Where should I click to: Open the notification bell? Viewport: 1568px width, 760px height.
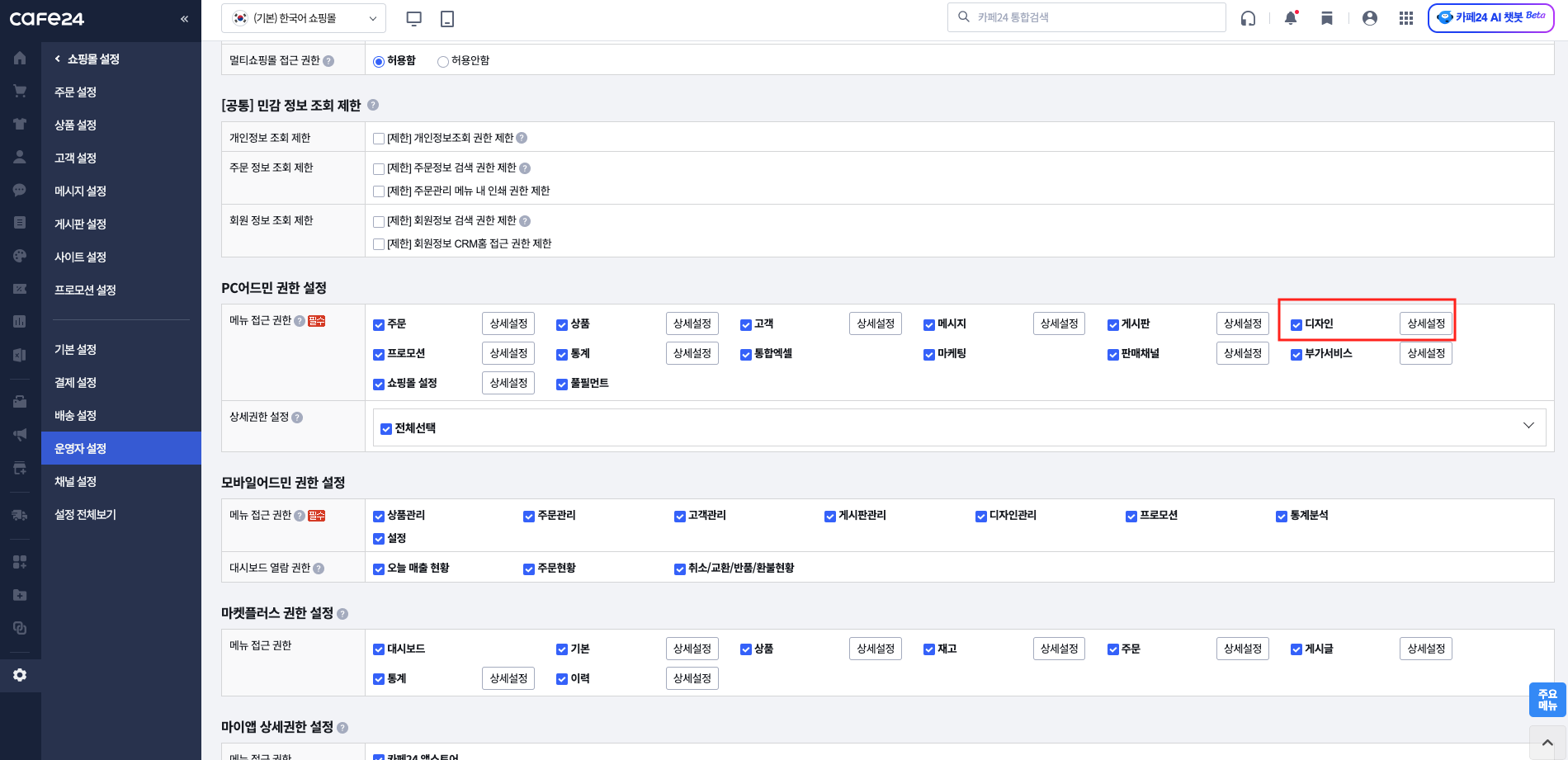click(1291, 18)
